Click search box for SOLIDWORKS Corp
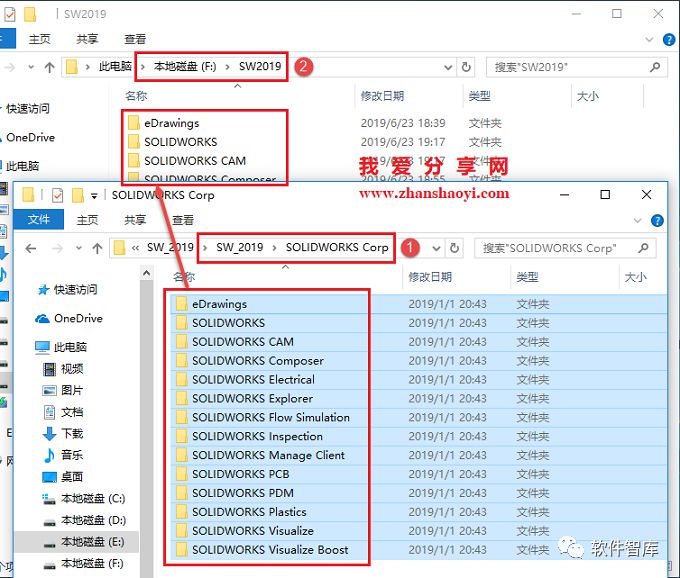The height and width of the screenshot is (578, 680). point(565,248)
